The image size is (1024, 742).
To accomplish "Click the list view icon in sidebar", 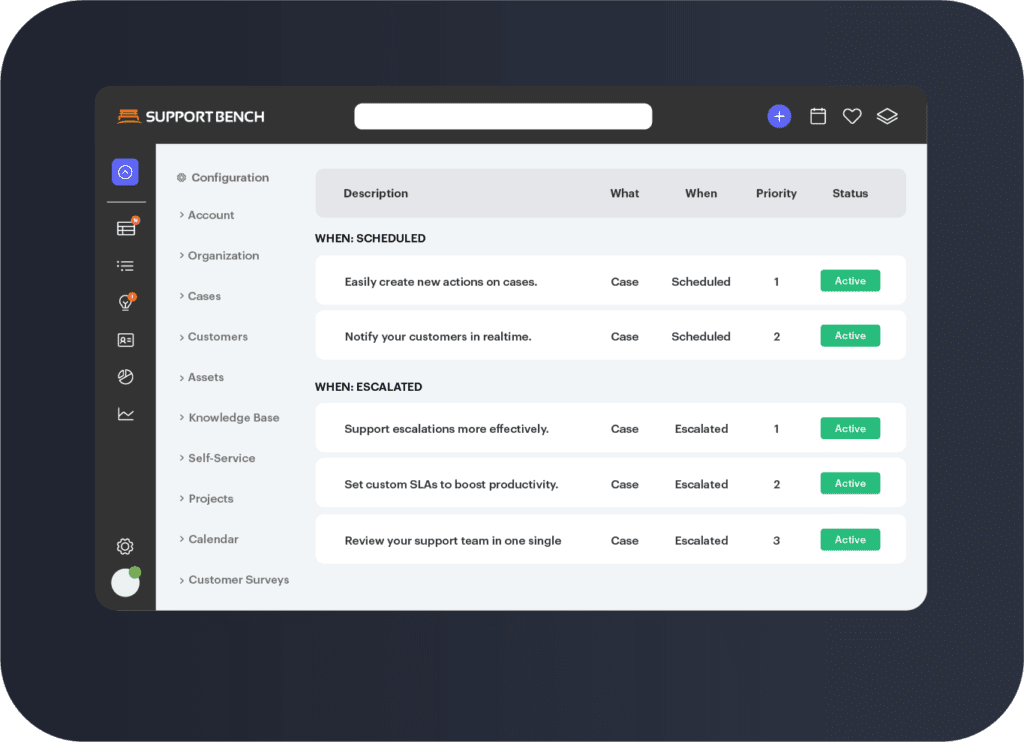I will 125,266.
